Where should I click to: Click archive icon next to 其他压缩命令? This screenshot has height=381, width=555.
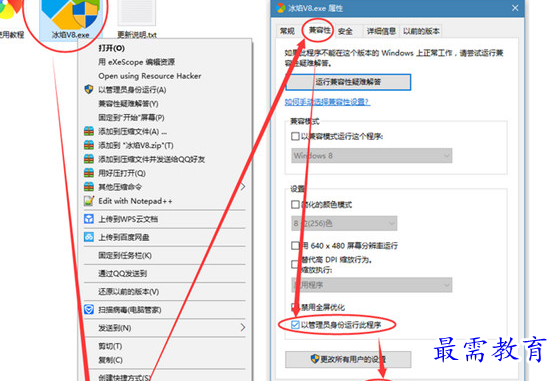[x=89, y=187]
